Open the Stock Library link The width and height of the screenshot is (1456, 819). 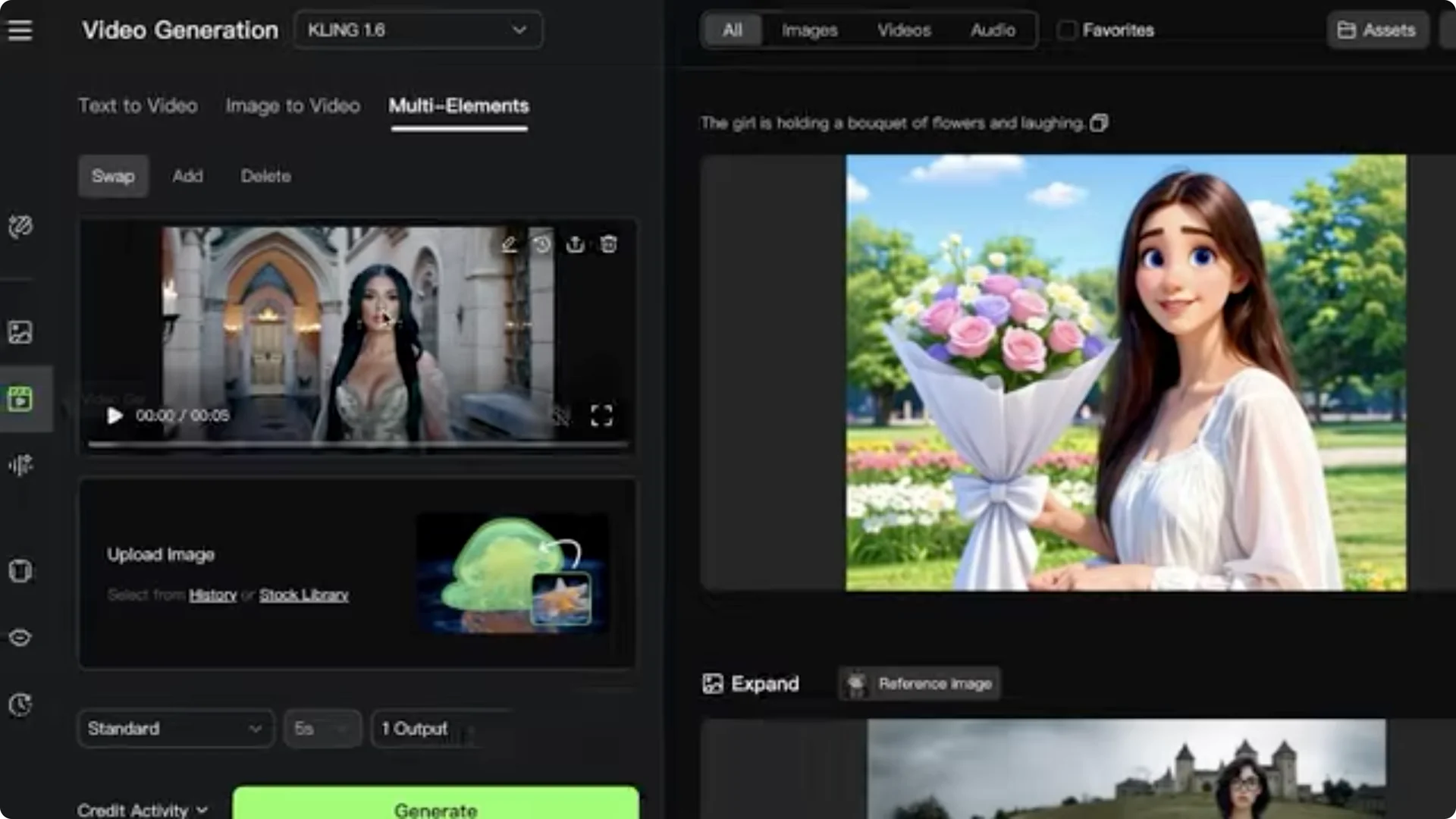coord(304,595)
